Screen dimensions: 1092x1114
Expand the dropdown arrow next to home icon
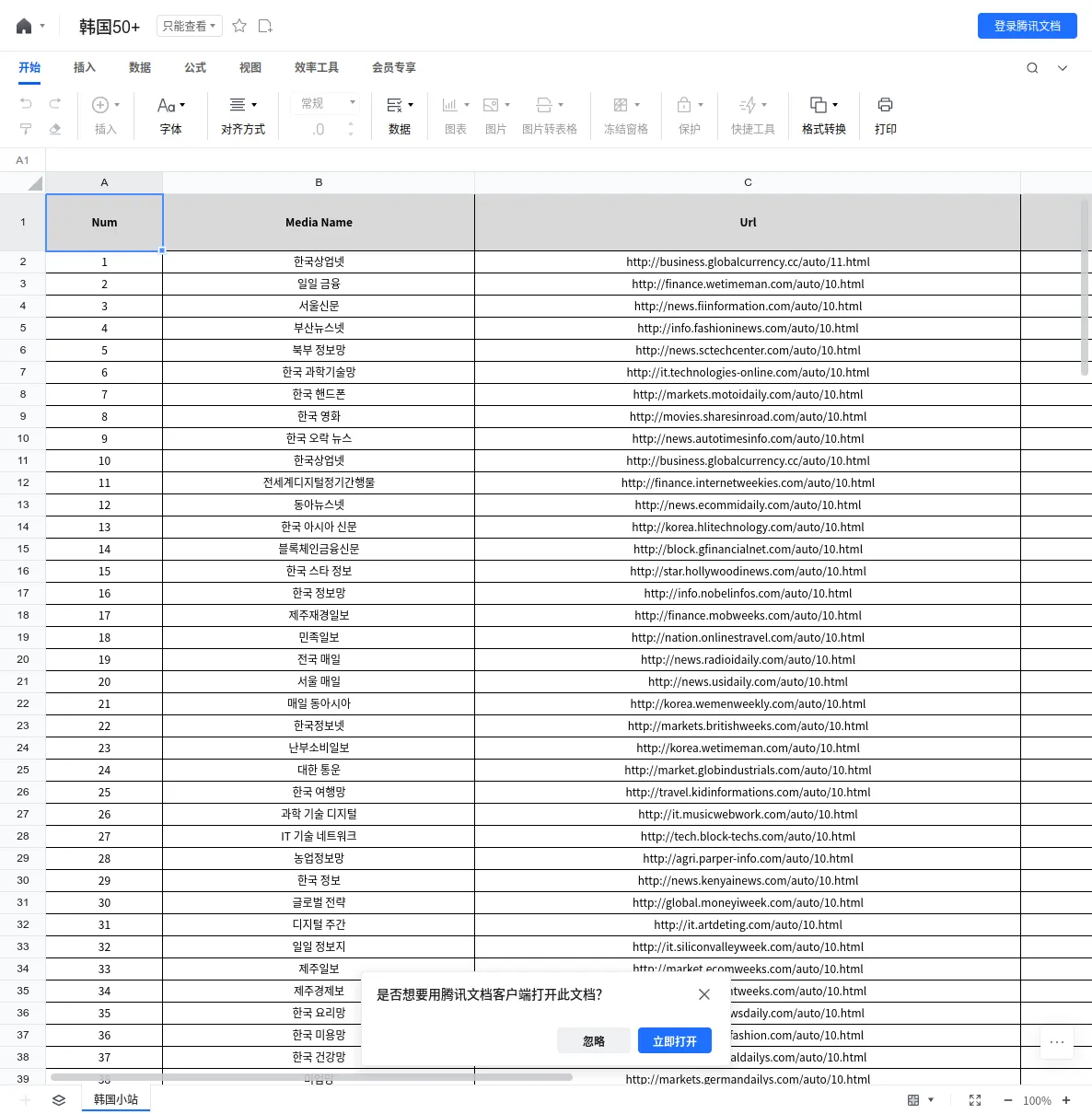tap(42, 26)
